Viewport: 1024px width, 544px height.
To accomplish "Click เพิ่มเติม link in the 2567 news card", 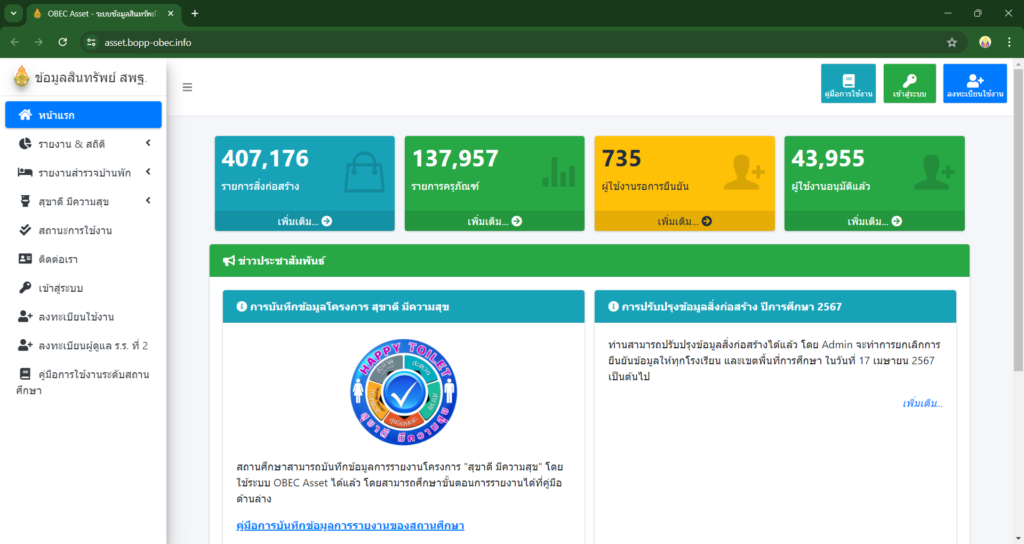I will (921, 403).
